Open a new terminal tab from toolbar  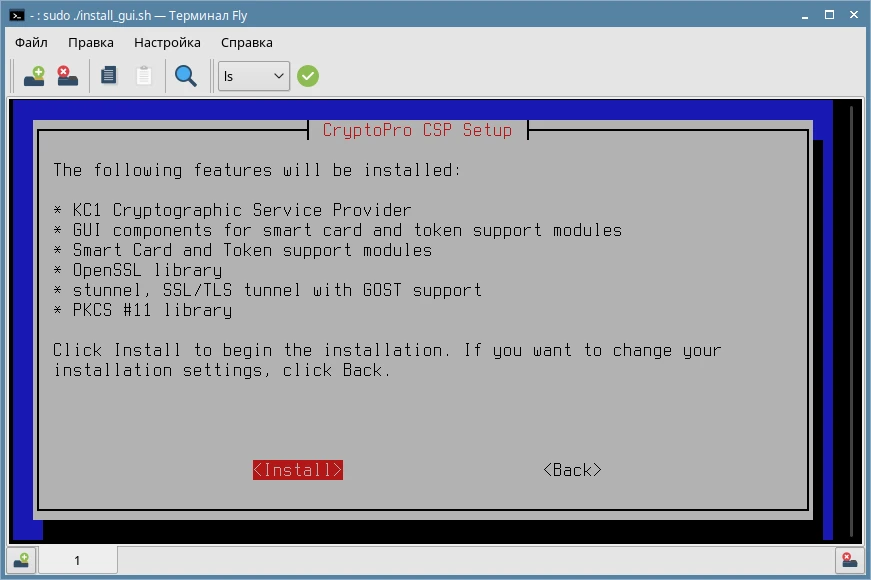(x=34, y=76)
